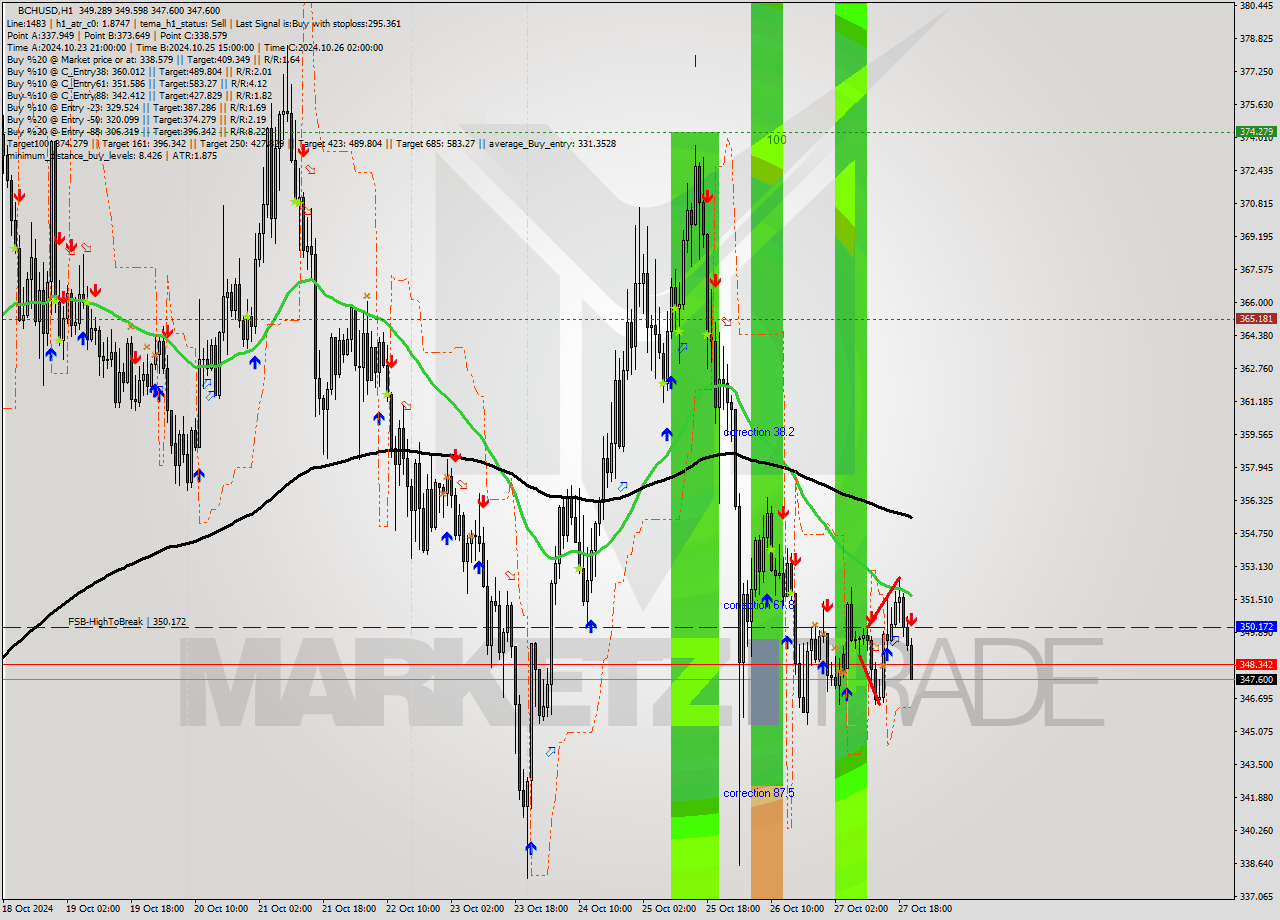Screen dimensions: 1280x920
Task: Click the 'FSB-HighToBreak | 350.172' label
Action: [127, 622]
